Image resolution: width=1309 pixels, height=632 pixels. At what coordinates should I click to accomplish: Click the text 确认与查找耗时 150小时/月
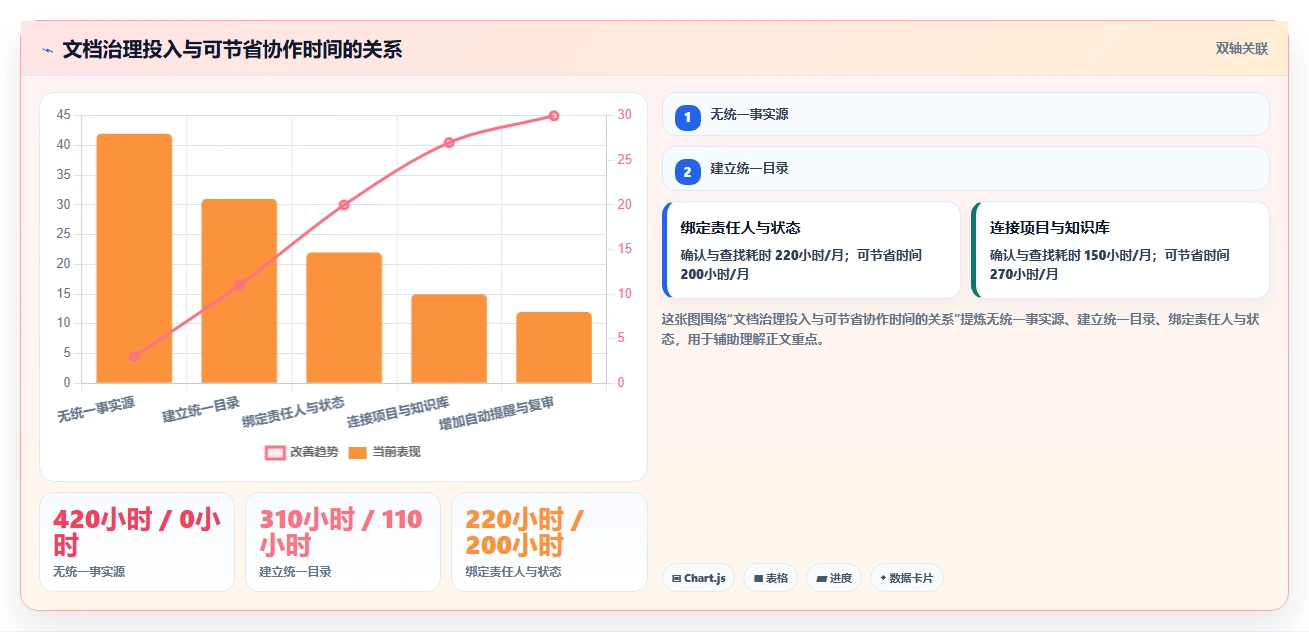(1073, 255)
